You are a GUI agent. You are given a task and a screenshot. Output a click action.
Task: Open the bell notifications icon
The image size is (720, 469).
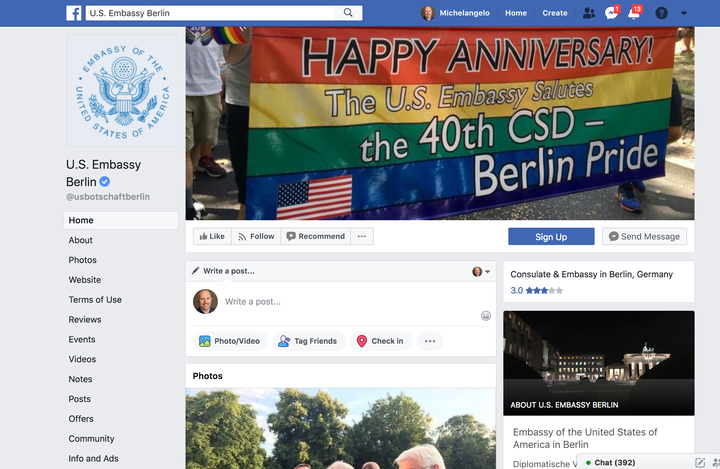click(x=634, y=13)
